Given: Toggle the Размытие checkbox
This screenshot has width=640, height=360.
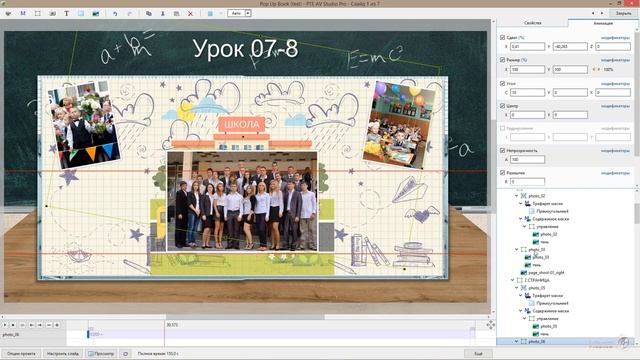Looking at the screenshot, I should (502, 173).
